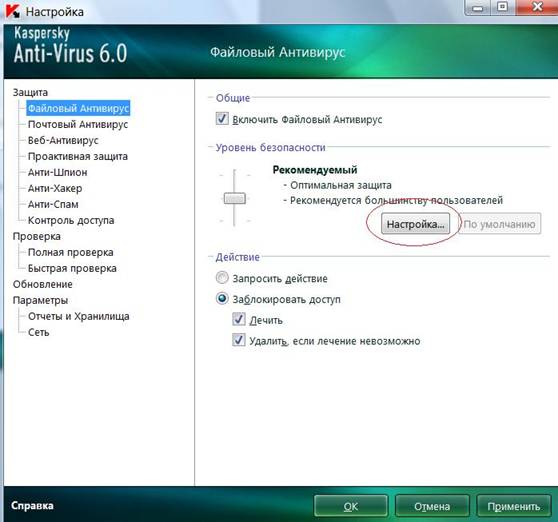Select Отчеты и Хранилища item
Image resolution: width=558 pixels, height=522 pixels.
tap(78, 317)
